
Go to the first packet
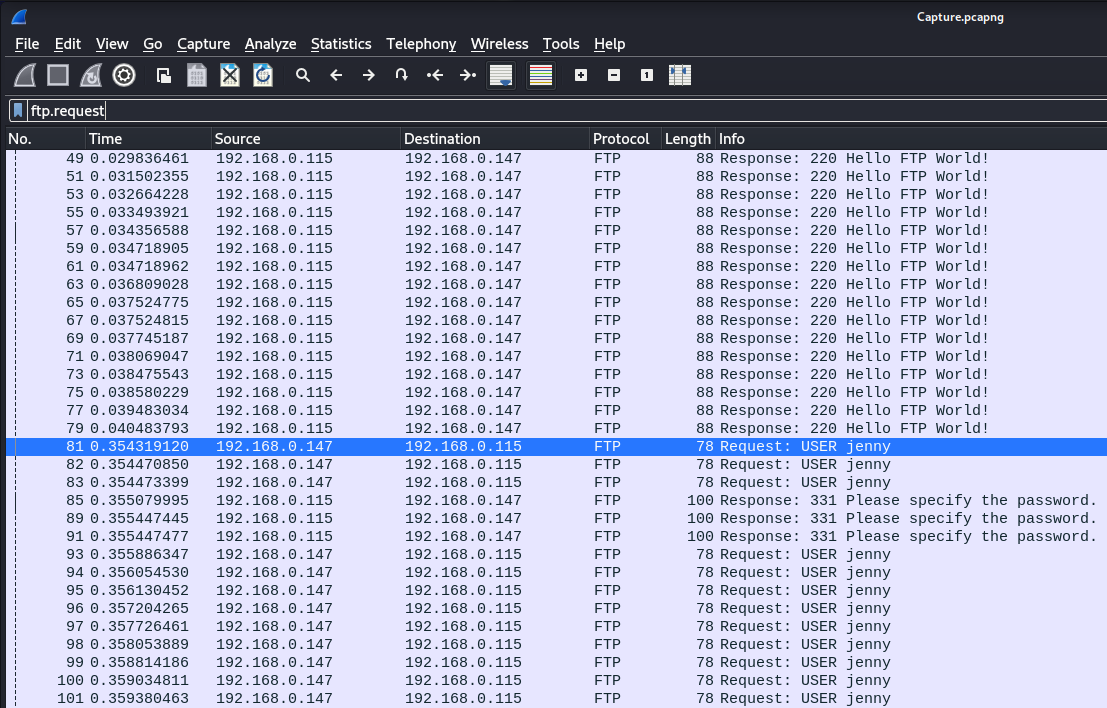click(435, 75)
